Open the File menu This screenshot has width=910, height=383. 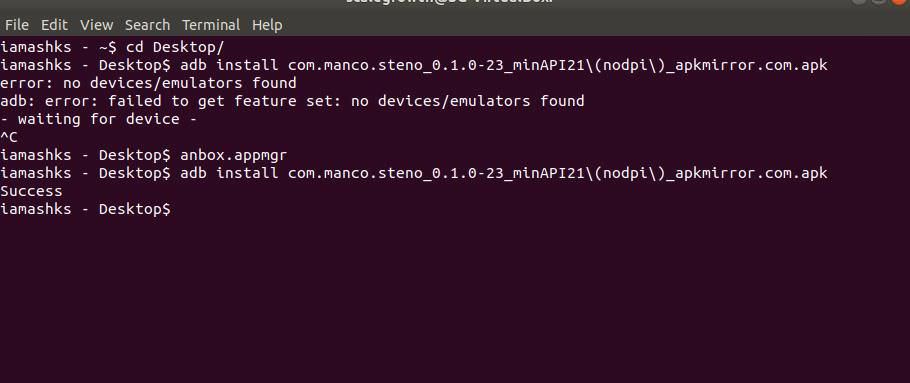pyautogui.click(x=16, y=25)
